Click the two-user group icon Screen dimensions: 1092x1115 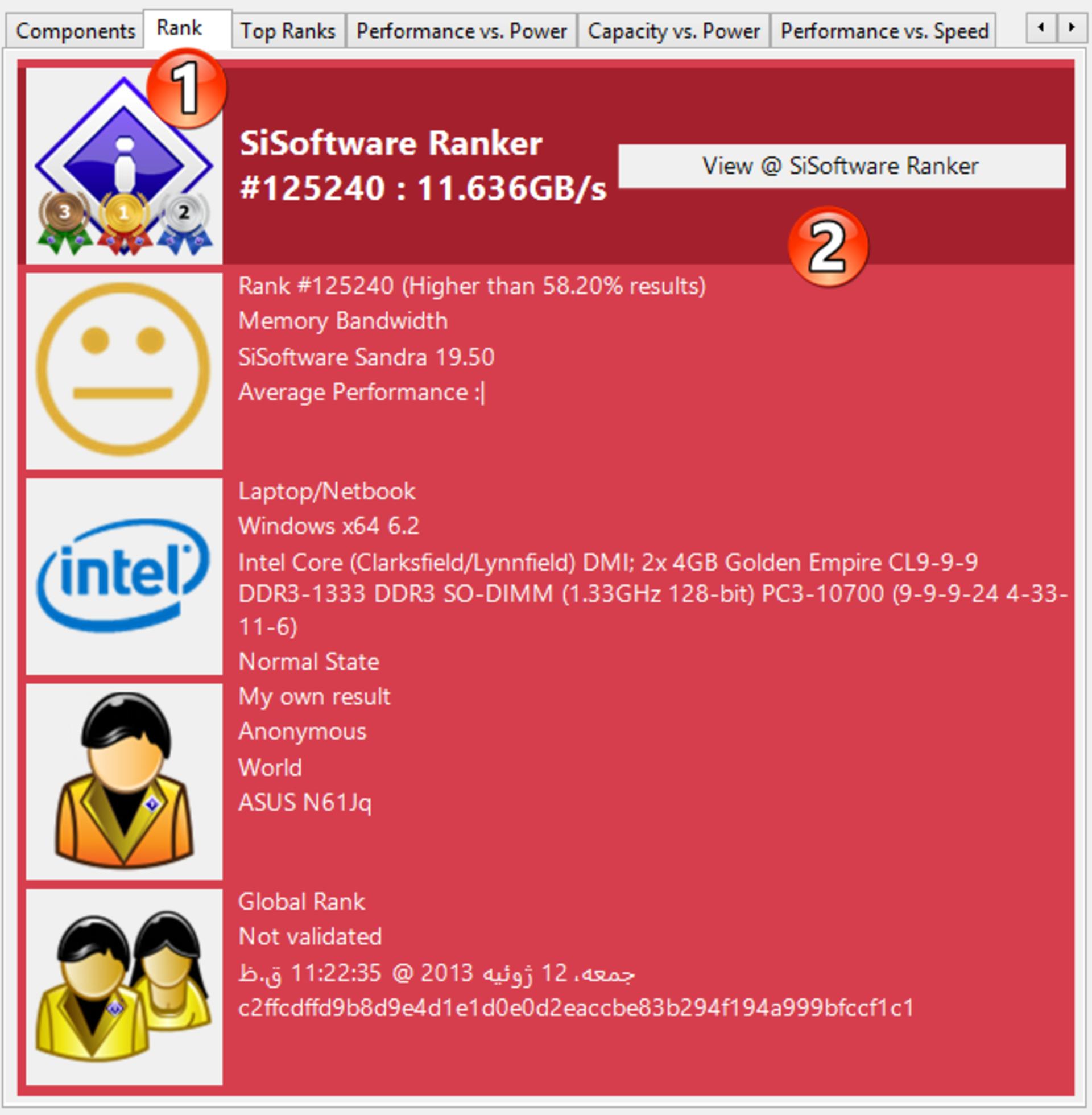124,986
